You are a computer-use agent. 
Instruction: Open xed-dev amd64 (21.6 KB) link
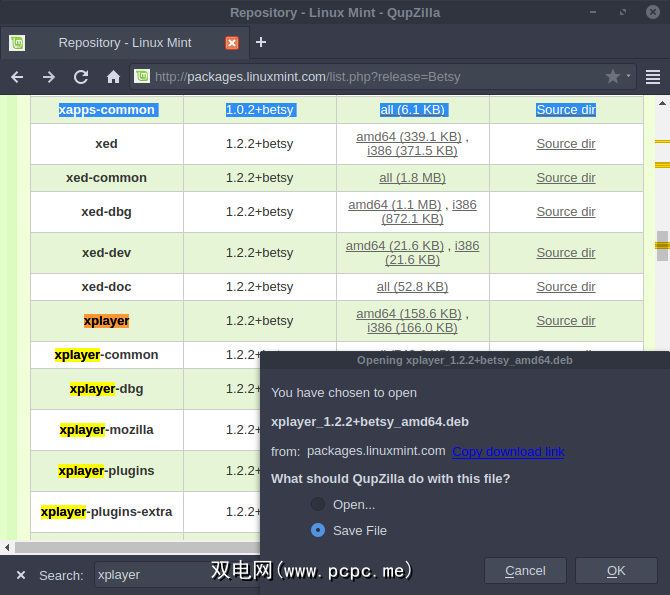[395, 246]
